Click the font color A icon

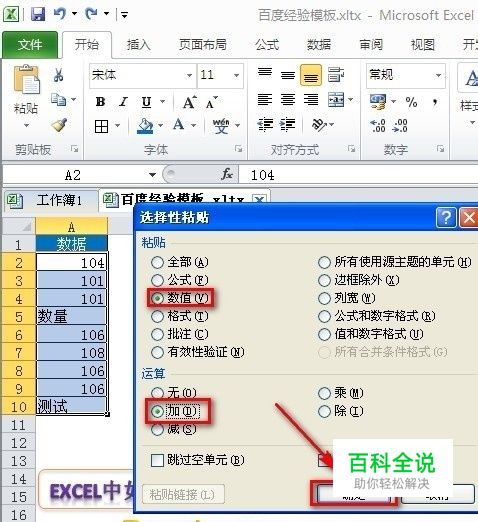pos(178,125)
